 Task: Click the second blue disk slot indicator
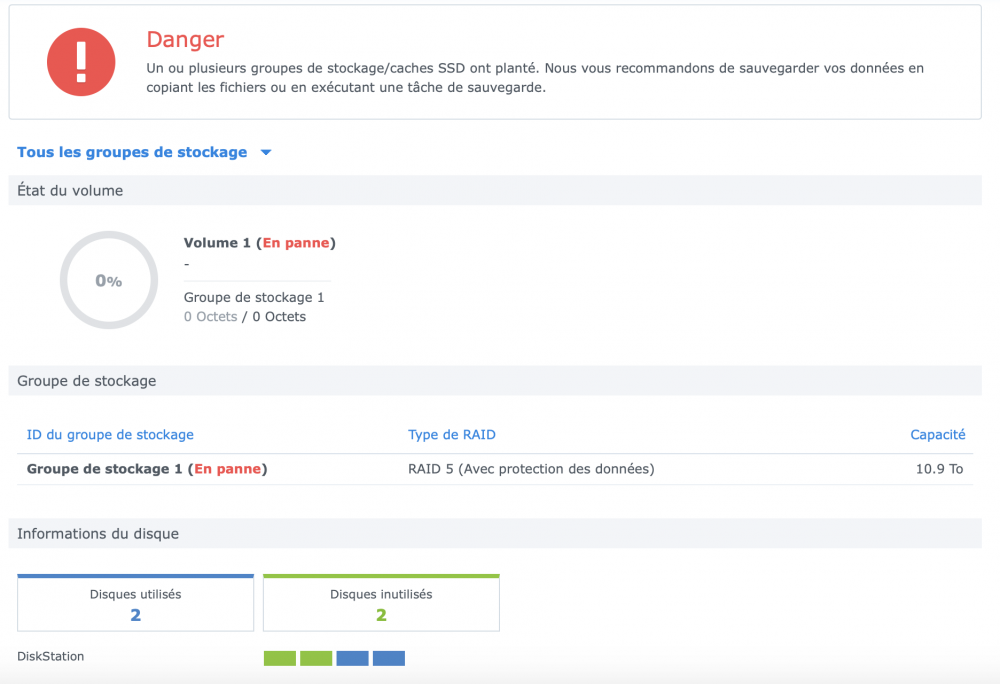[389, 658]
